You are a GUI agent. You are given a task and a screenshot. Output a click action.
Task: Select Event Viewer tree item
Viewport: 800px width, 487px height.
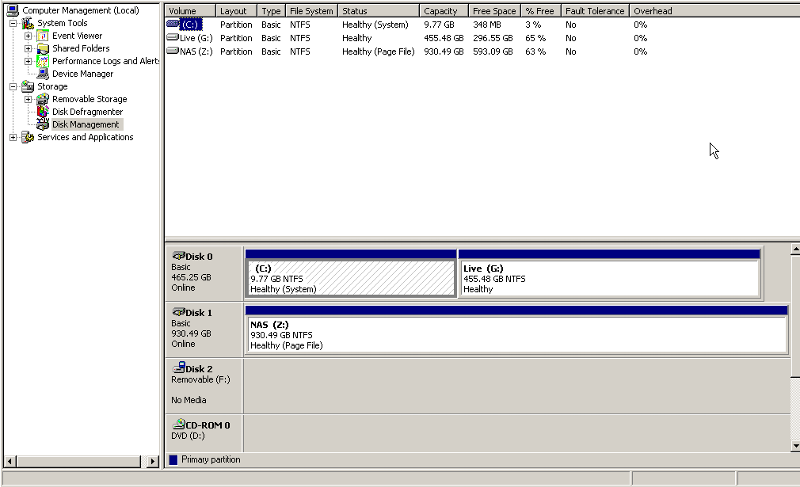pos(77,36)
